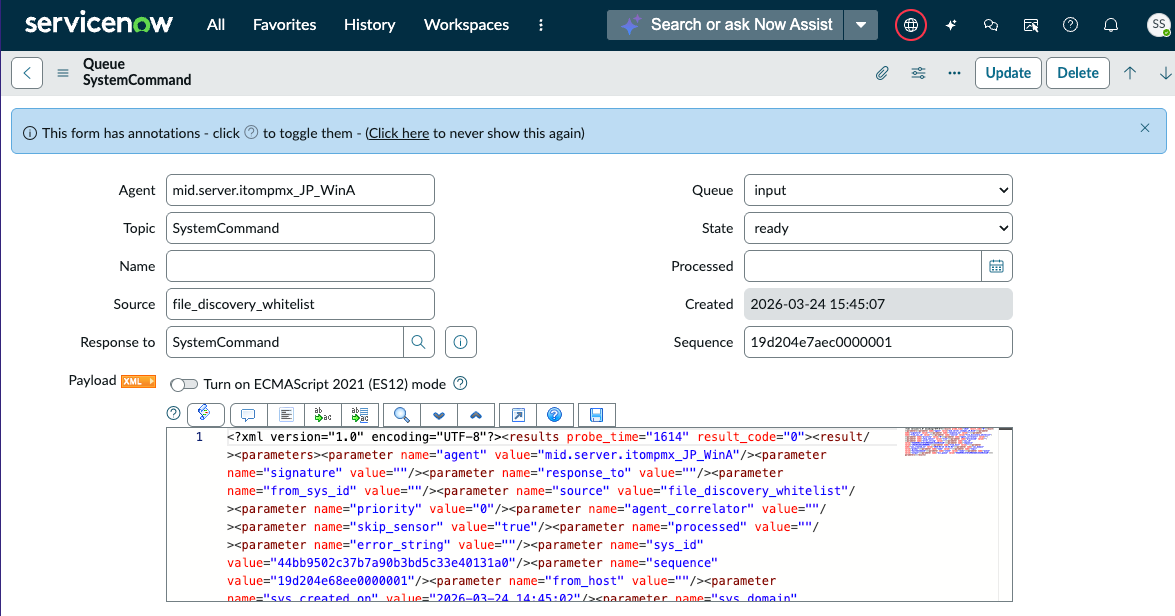
Task: Toggle the syntax editor script icon button
Action: (205, 414)
